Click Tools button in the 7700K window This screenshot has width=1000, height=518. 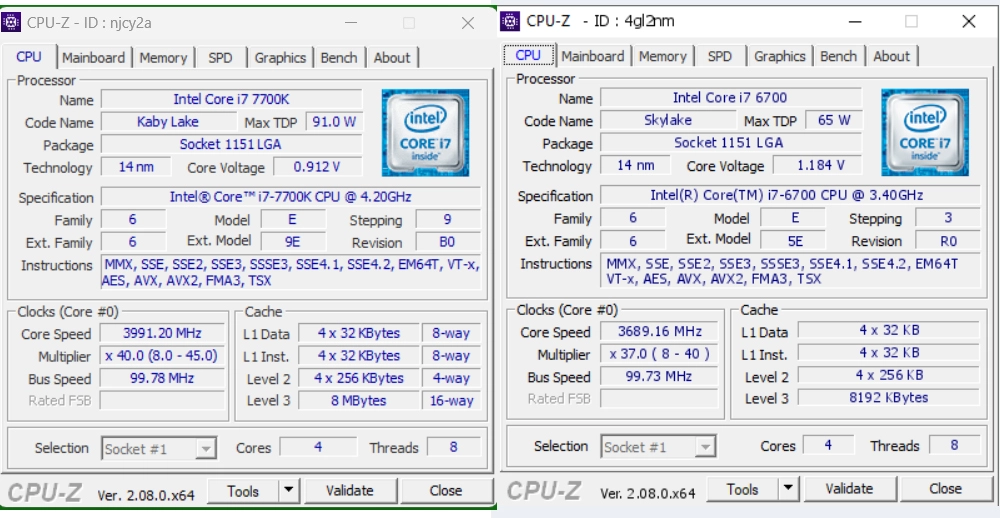[x=243, y=491]
